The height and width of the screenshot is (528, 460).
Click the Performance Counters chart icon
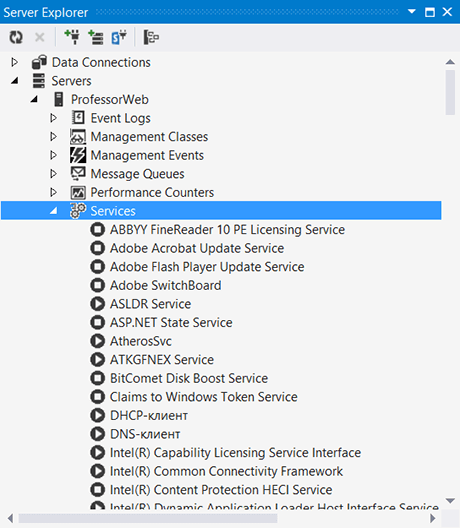[x=78, y=192]
